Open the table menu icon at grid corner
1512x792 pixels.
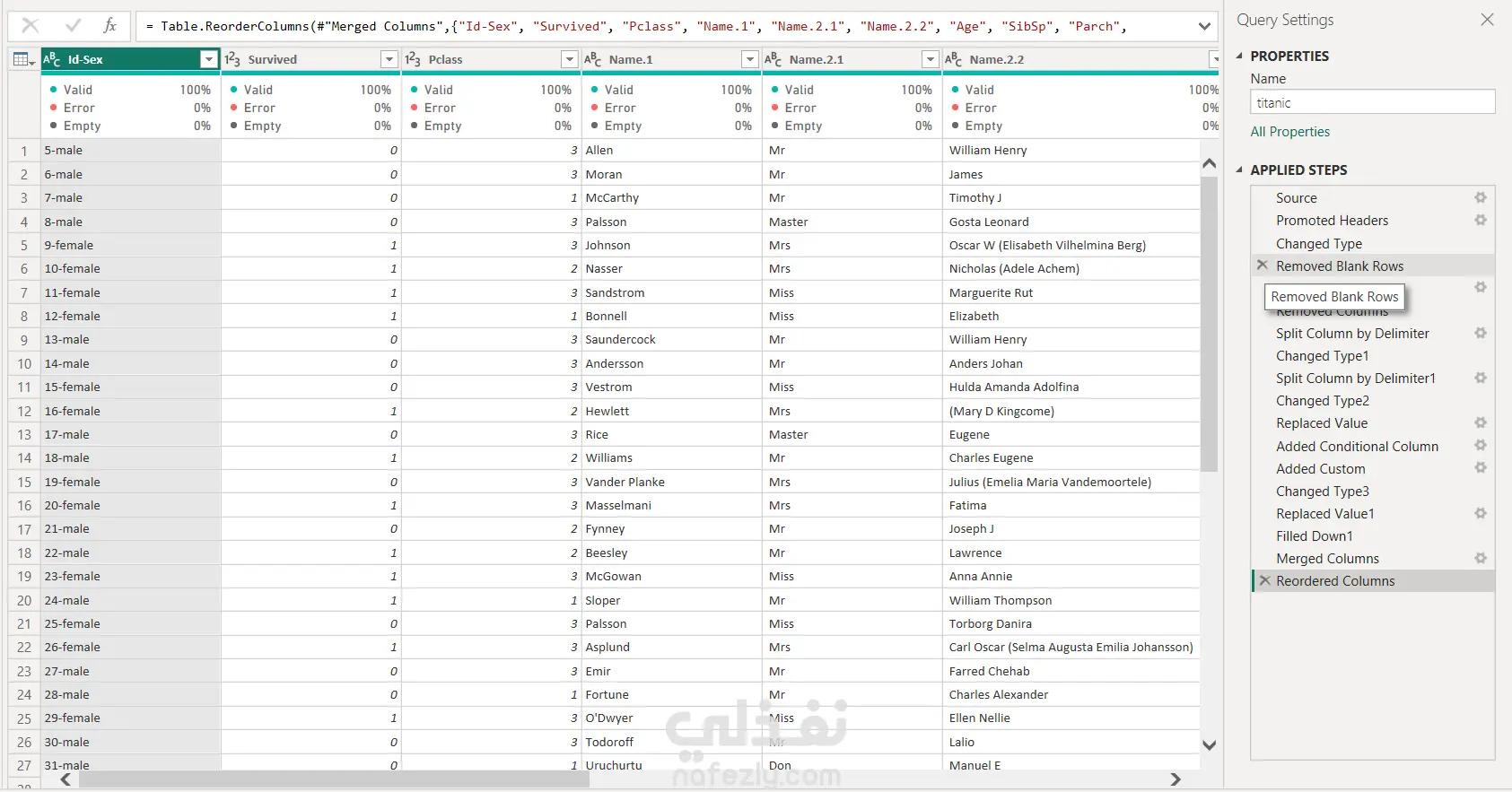coord(23,60)
